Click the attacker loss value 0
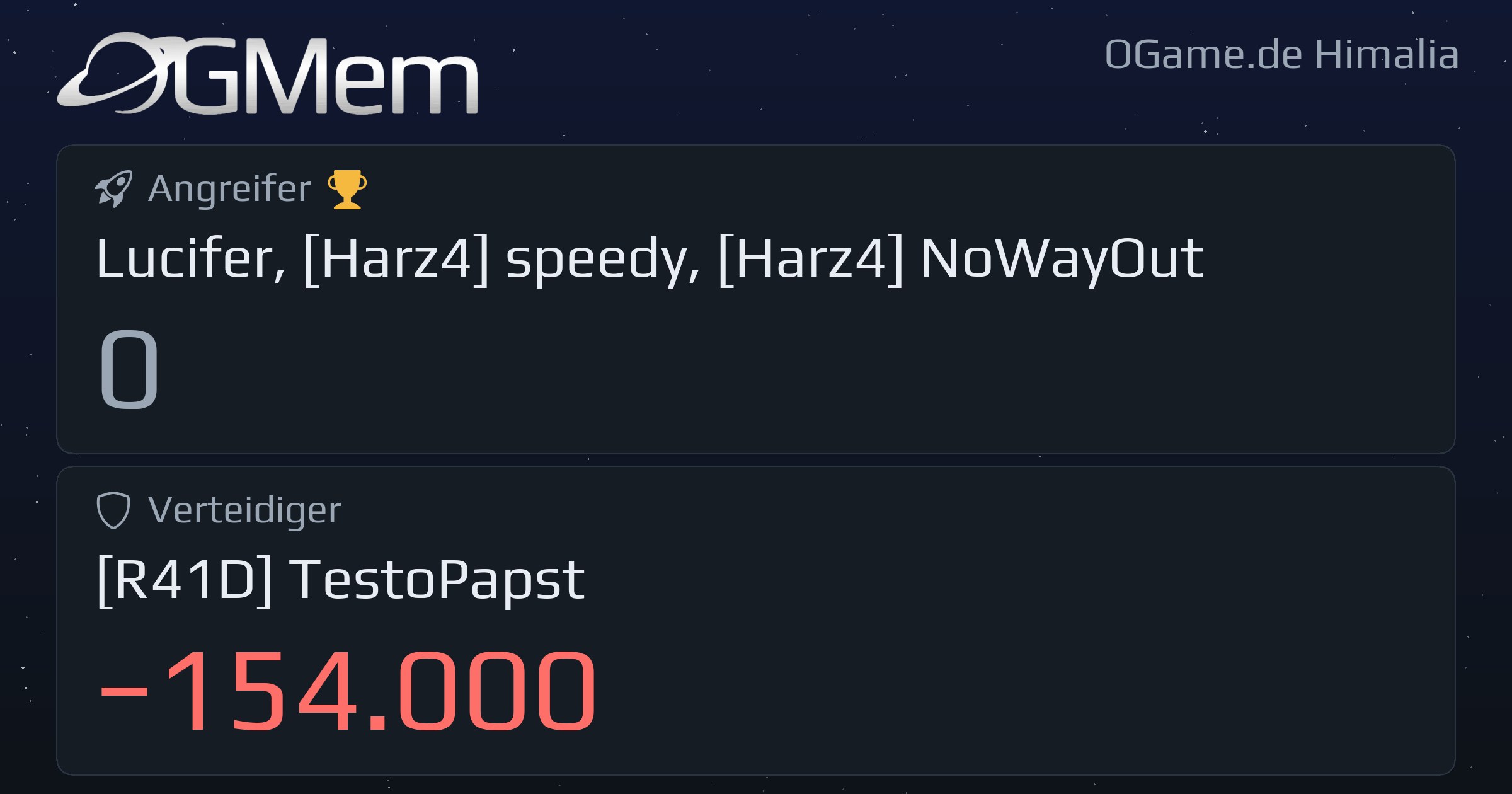Screen dimensions: 1512x794 (129, 369)
